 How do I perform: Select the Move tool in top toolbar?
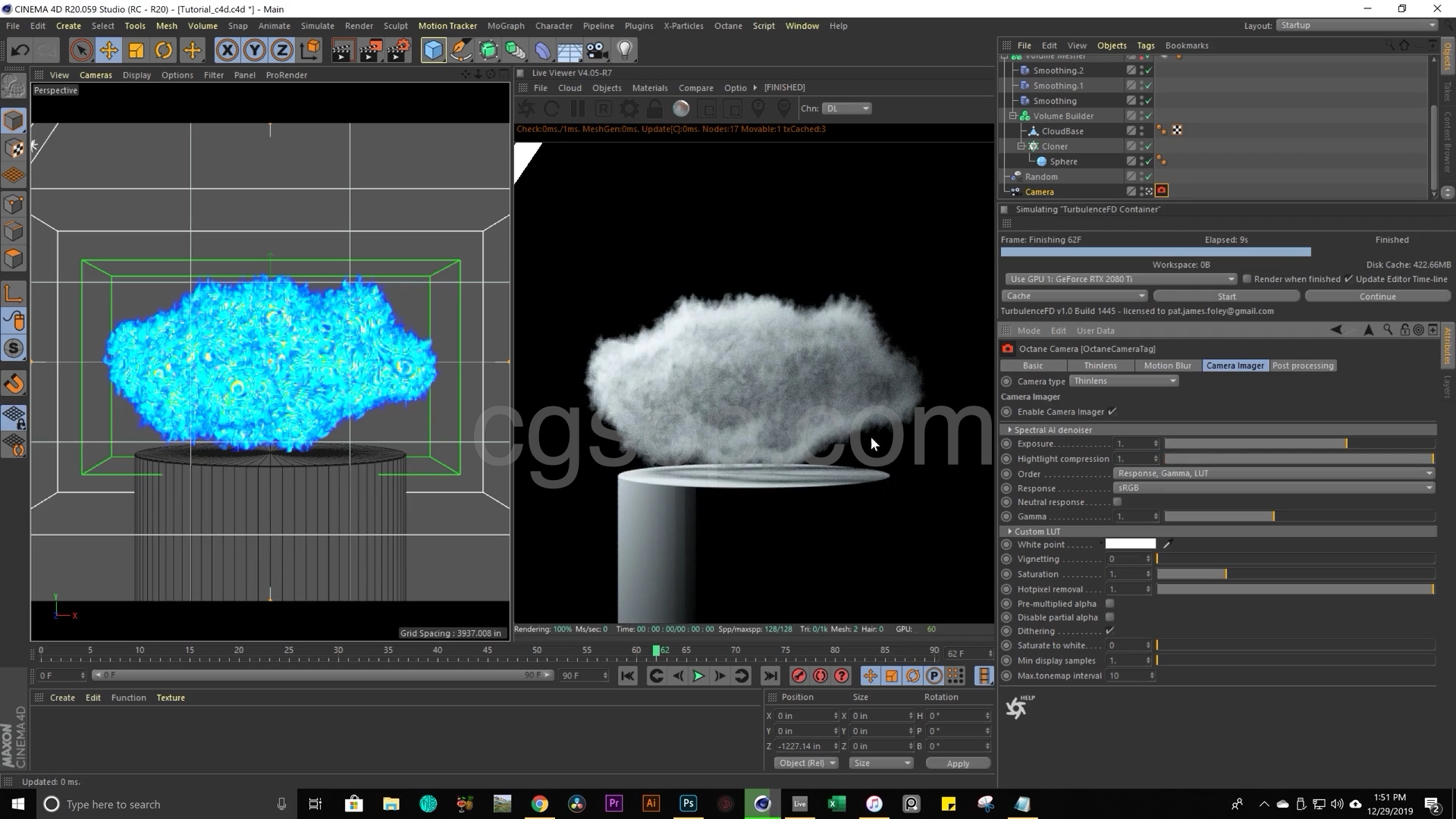[108, 51]
